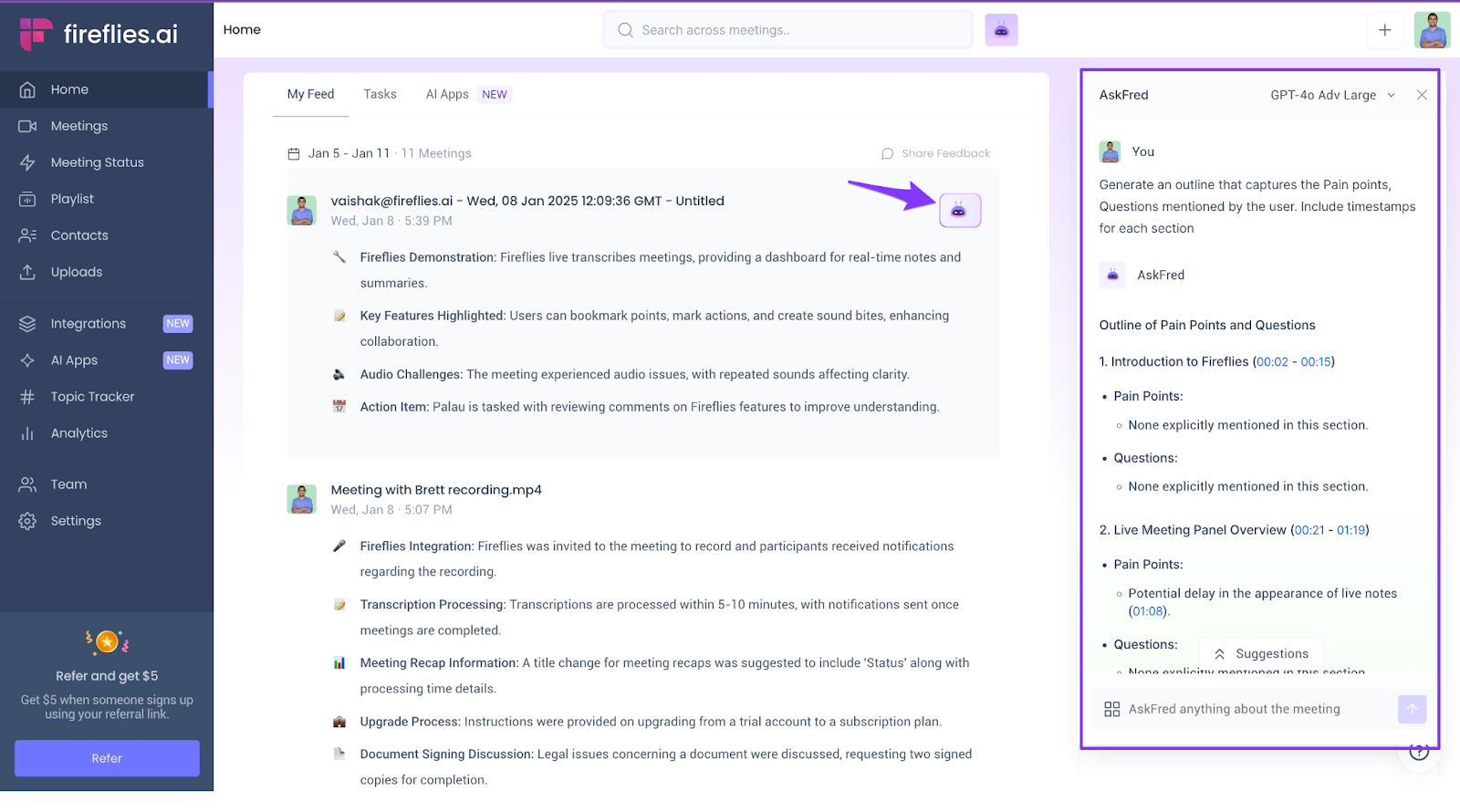Jump to timestamp 00:21

pos(1309,530)
